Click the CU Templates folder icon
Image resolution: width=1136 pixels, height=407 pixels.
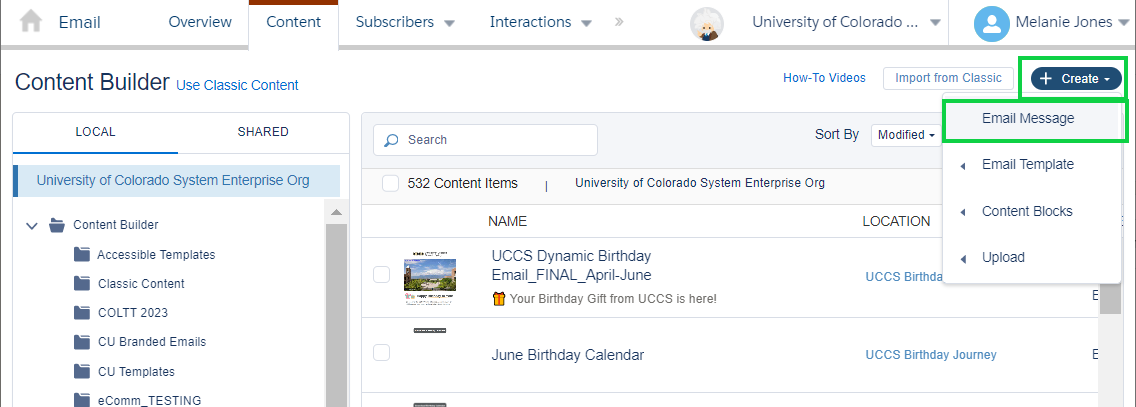[82, 371]
